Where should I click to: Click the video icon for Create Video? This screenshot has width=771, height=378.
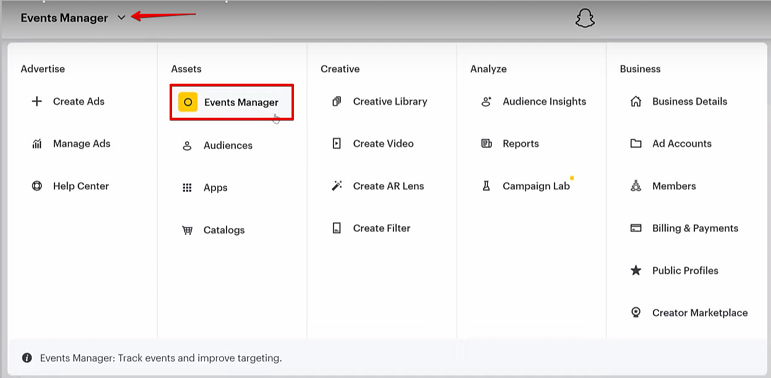coord(337,144)
